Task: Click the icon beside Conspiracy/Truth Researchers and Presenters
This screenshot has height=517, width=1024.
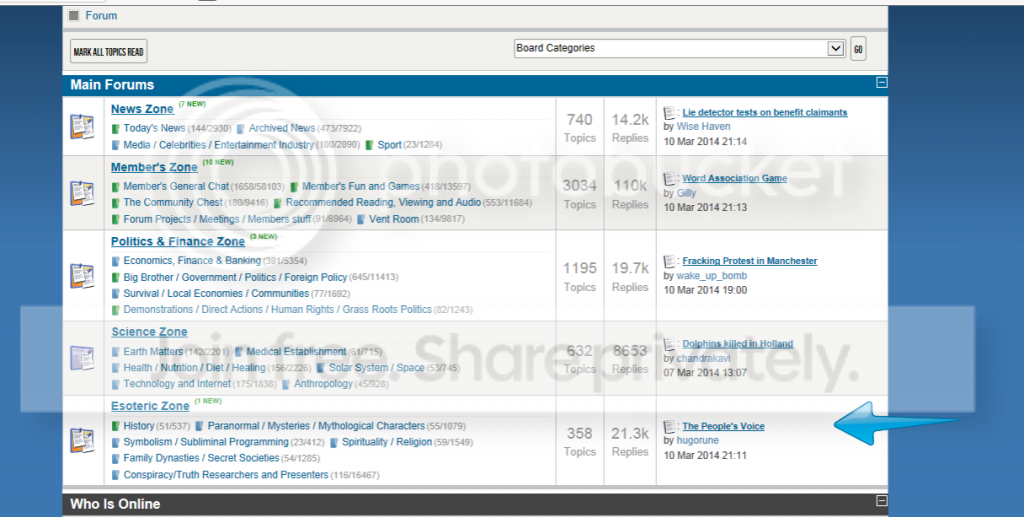Action: (116, 475)
